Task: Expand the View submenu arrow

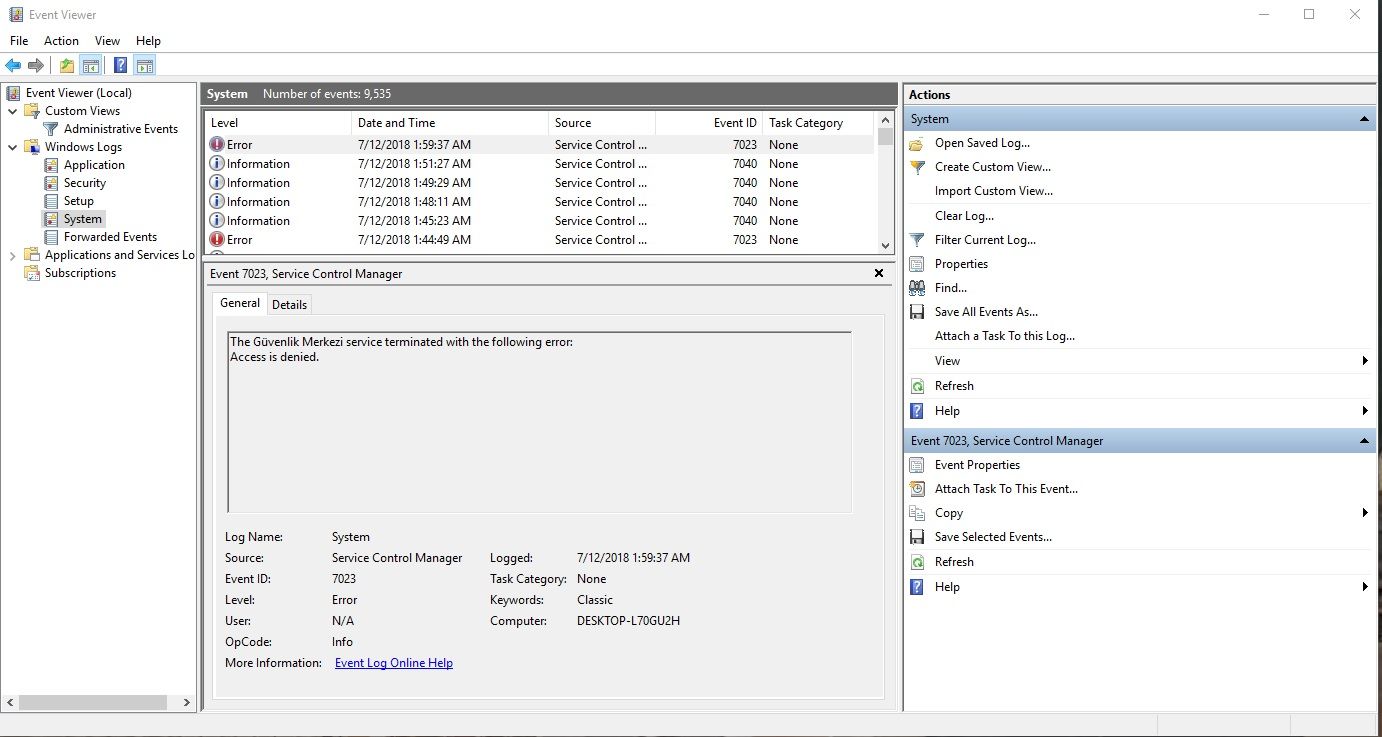Action: click(1364, 361)
